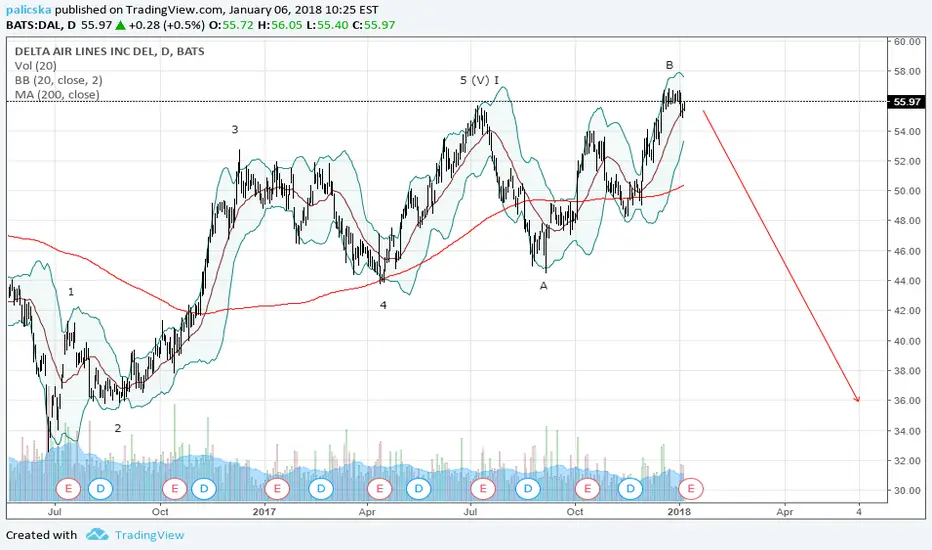
Task: Click the Vol (20) indicator label
Action: (36, 66)
